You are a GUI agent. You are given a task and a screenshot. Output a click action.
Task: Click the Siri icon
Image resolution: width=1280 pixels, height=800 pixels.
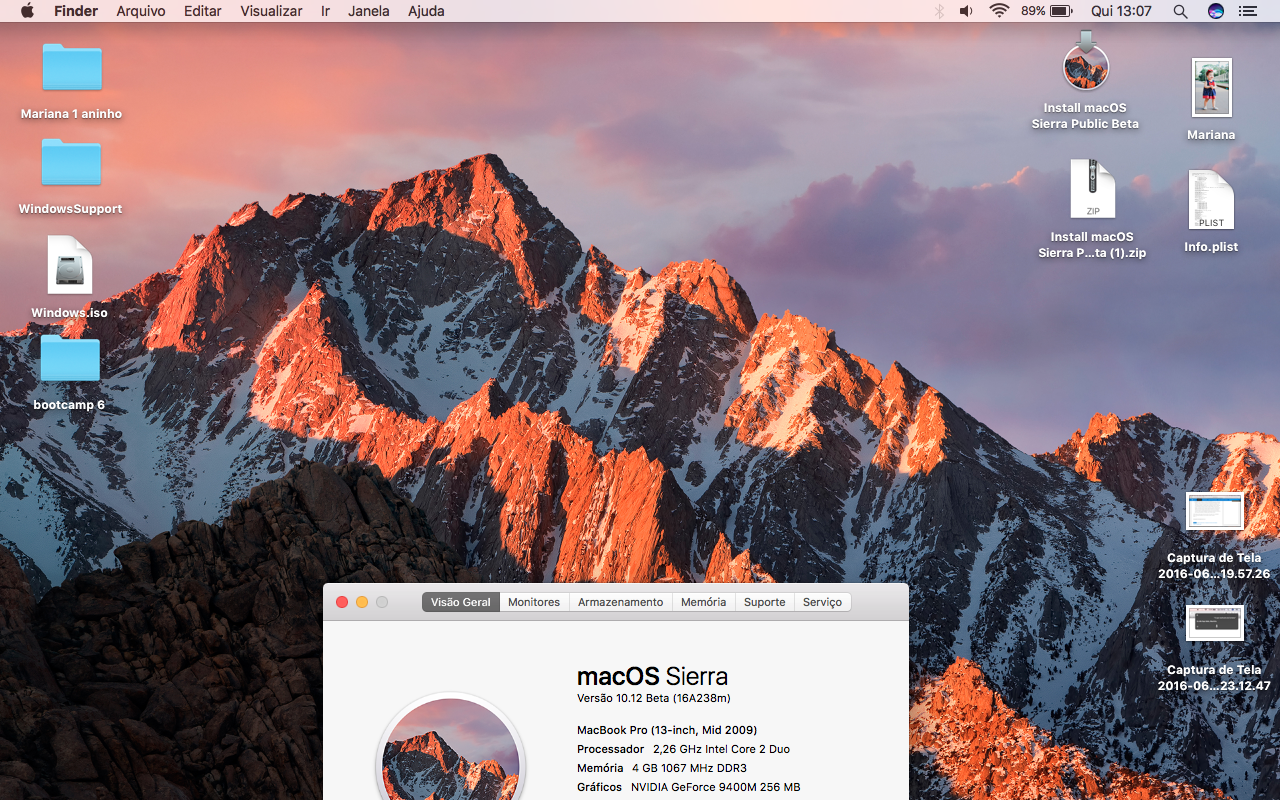click(1216, 11)
